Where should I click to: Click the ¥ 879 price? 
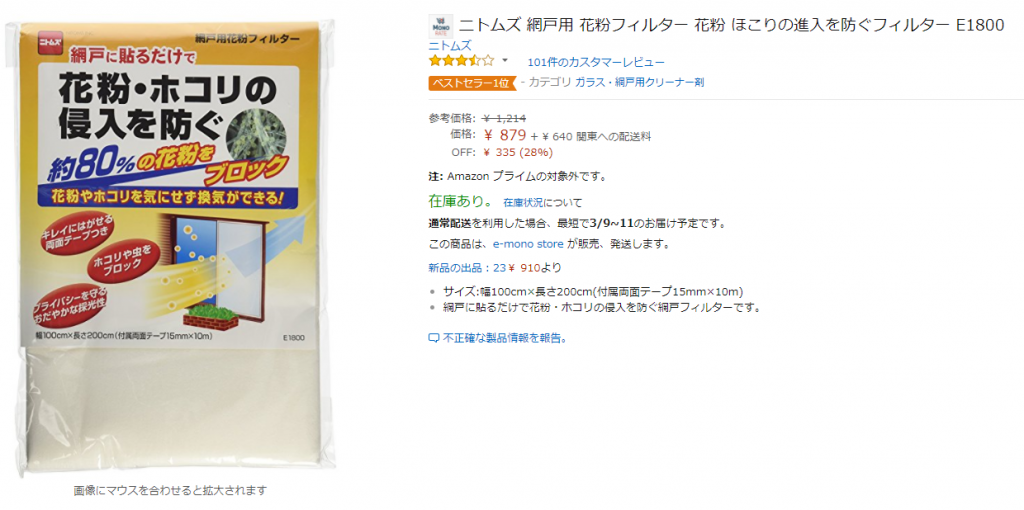click(x=505, y=135)
